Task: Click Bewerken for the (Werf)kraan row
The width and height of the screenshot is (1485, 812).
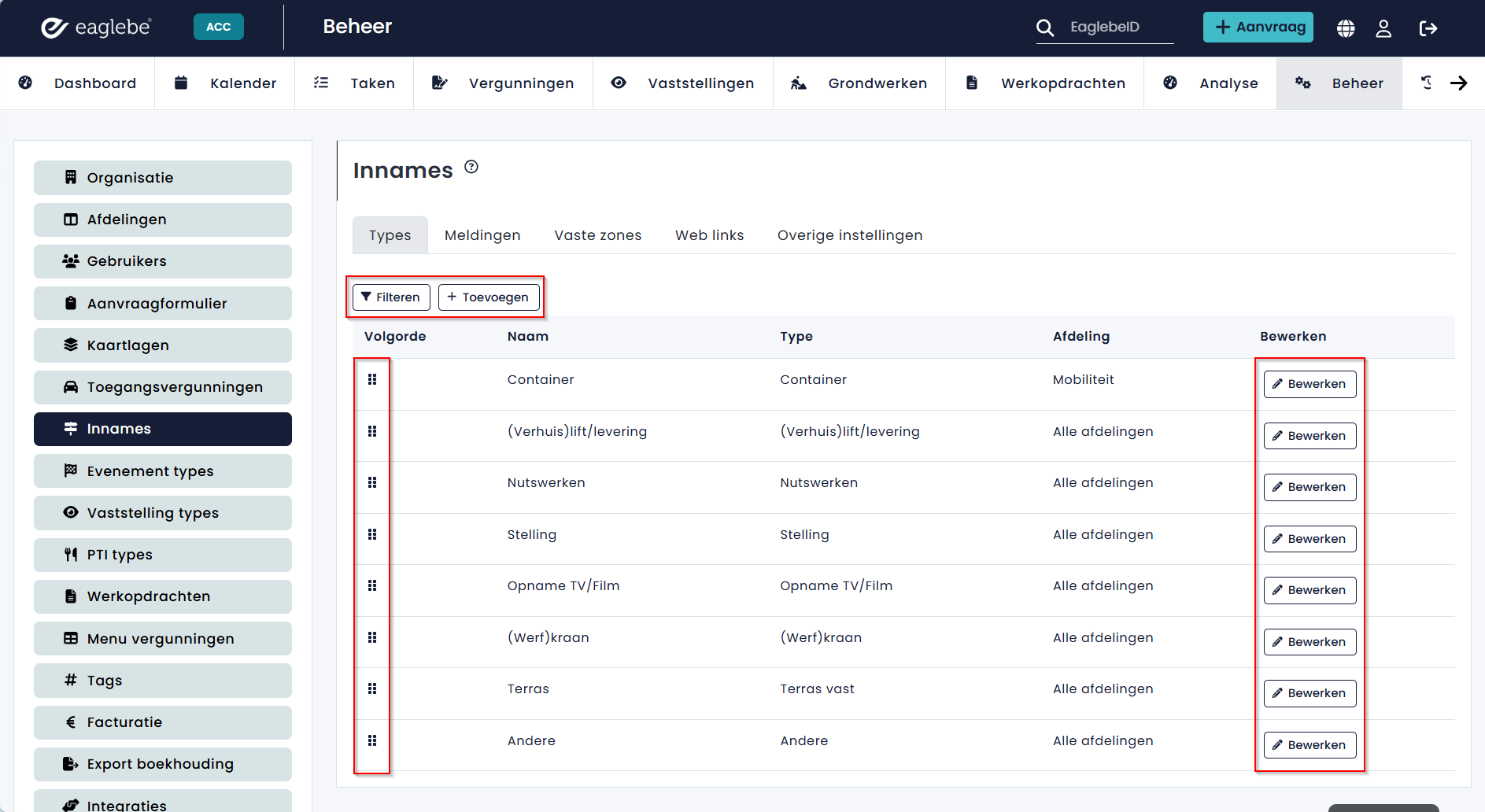Action: (1310, 642)
